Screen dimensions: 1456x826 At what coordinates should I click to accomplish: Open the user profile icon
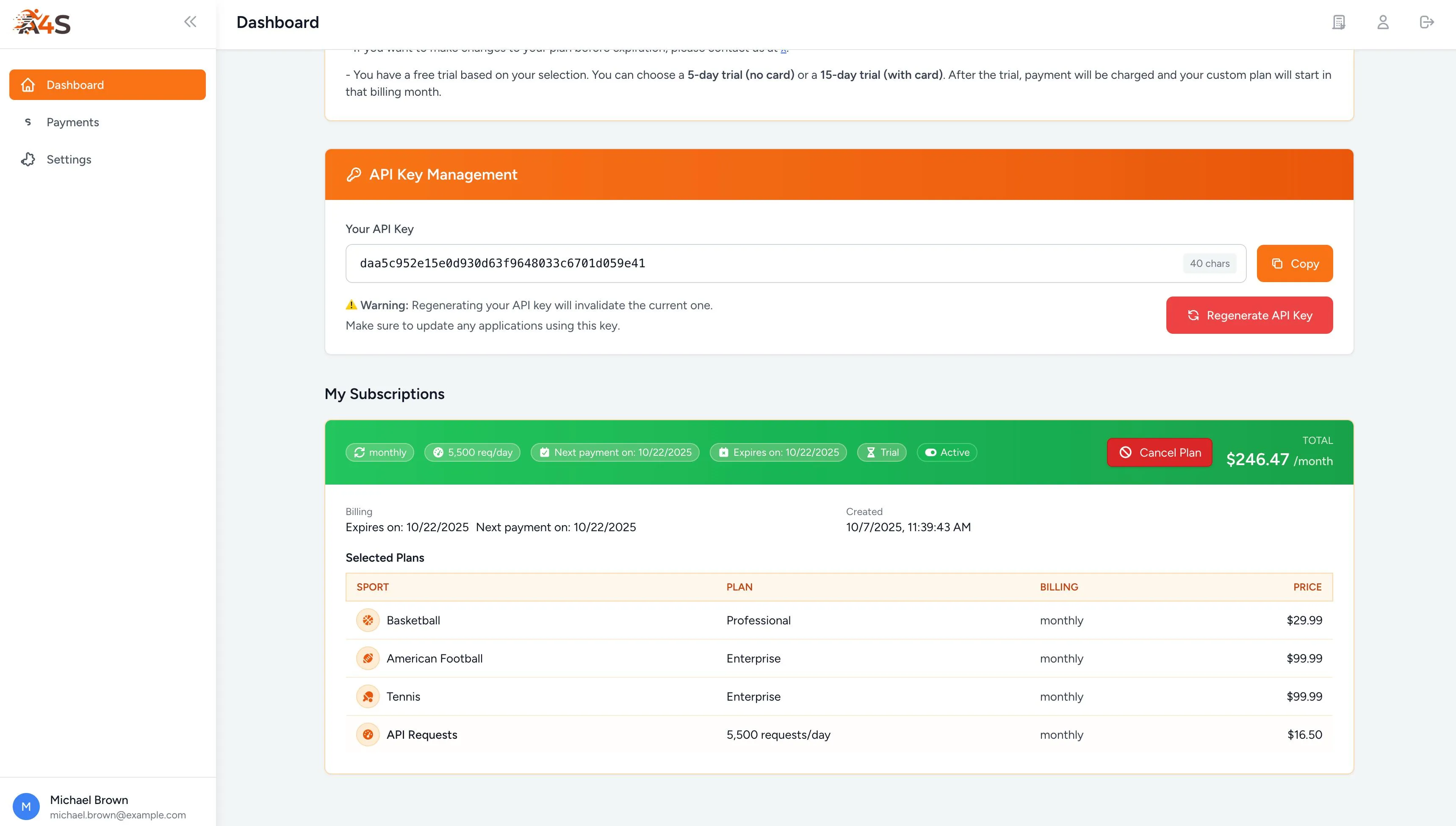coord(1383,22)
